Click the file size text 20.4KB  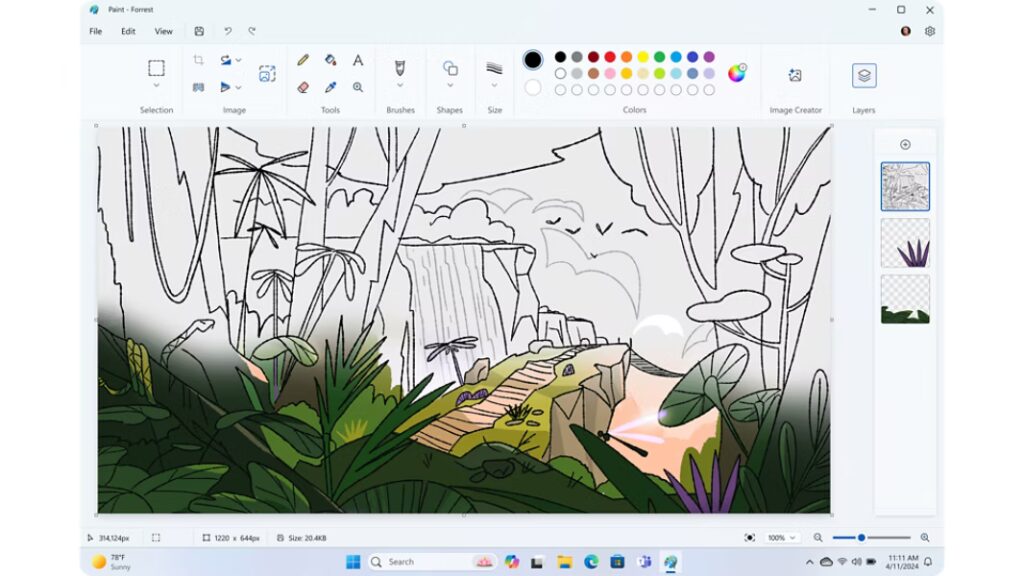pyautogui.click(x=307, y=537)
